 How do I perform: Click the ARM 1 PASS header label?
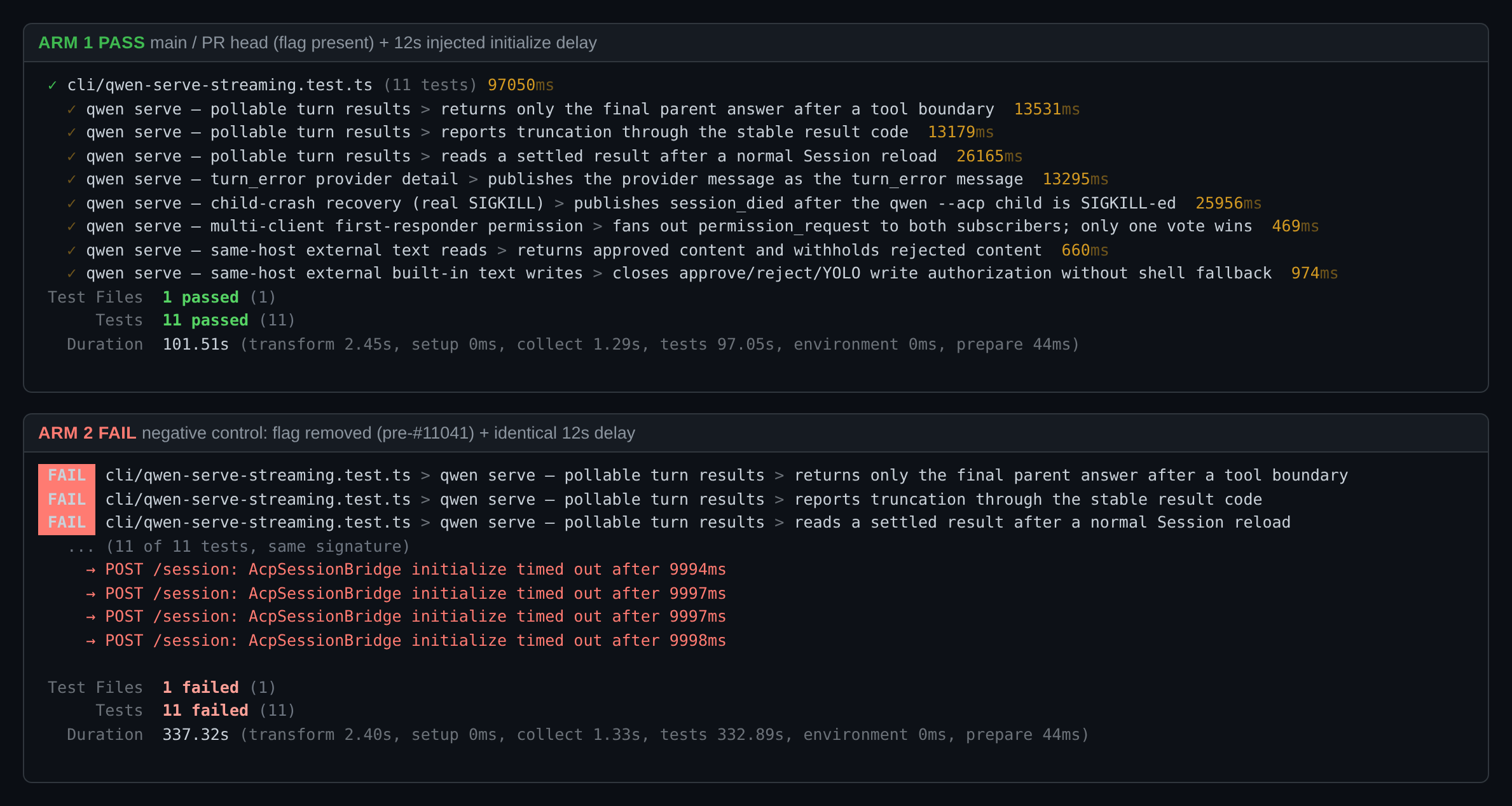click(x=92, y=43)
